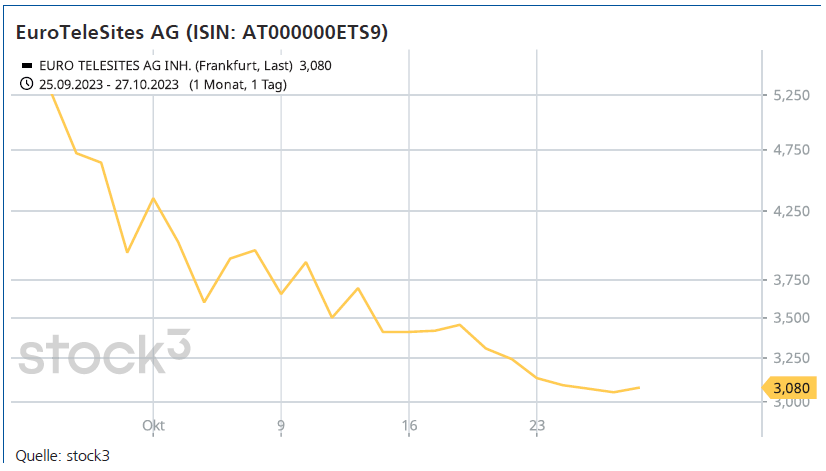Click the 4,750 y-axis label

(791, 150)
